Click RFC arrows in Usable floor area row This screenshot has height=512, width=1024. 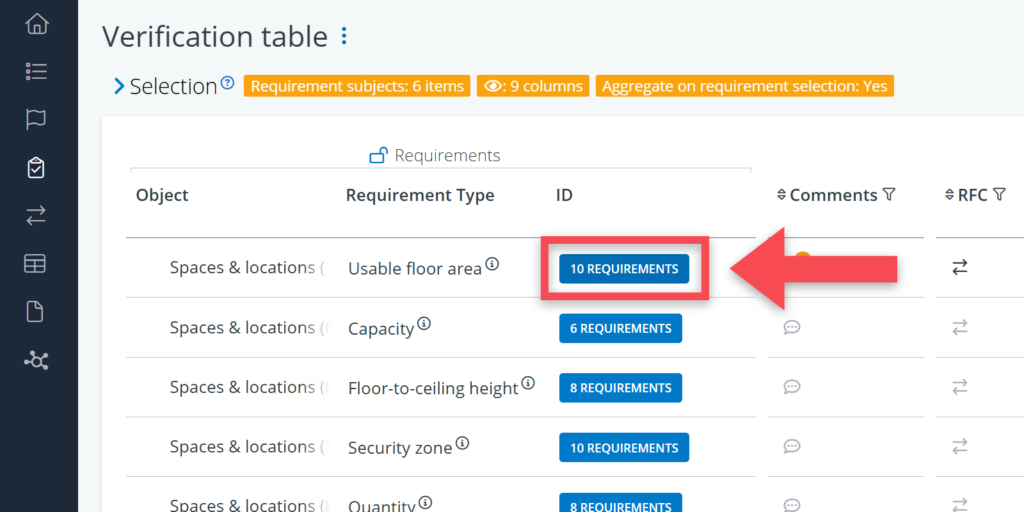[x=960, y=267]
